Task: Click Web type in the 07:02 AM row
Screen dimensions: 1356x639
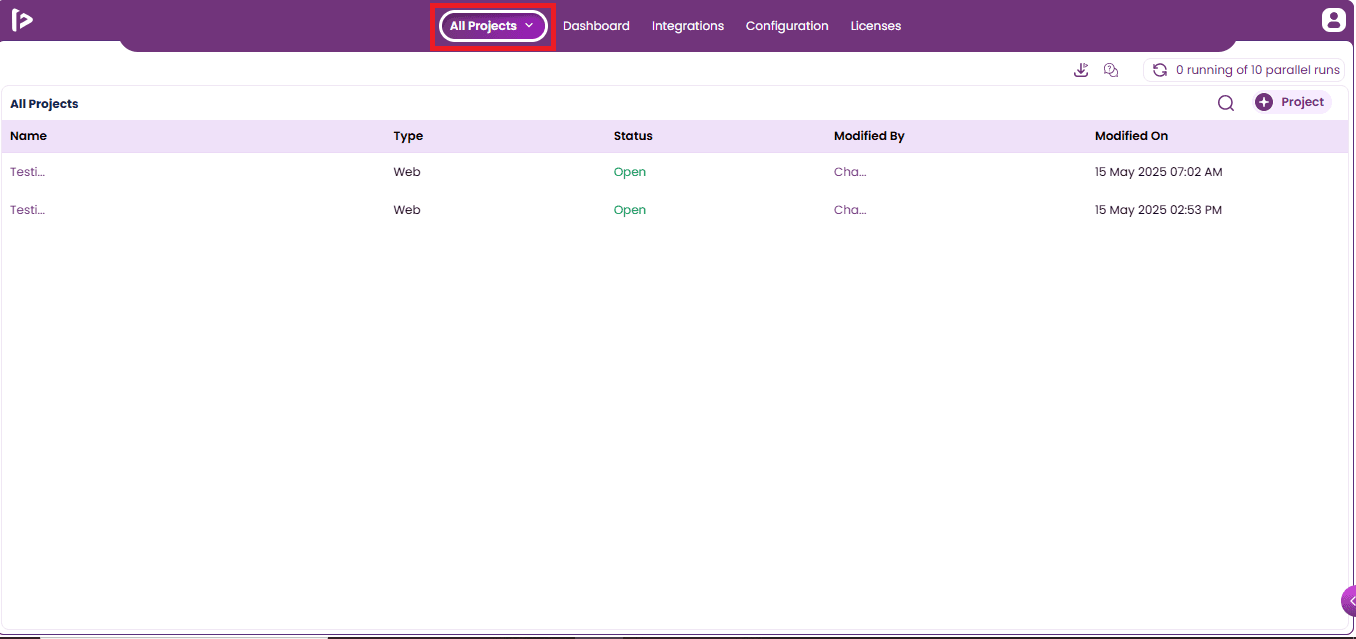Action: (x=407, y=172)
